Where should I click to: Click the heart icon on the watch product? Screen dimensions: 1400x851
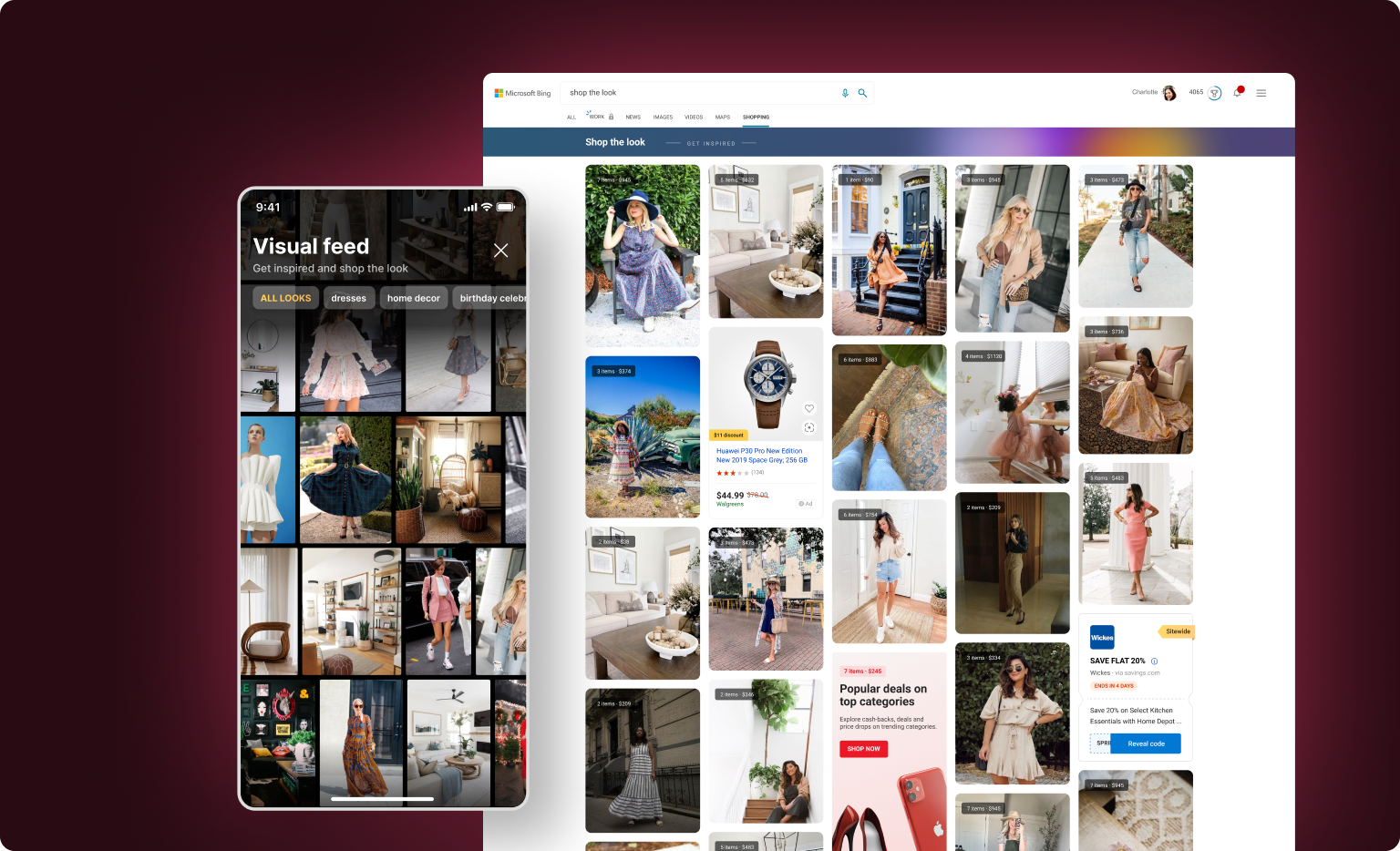[808, 408]
